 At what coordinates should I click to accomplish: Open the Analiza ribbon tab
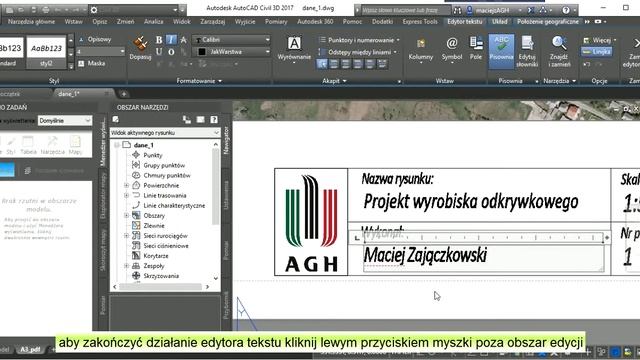click(x=153, y=22)
